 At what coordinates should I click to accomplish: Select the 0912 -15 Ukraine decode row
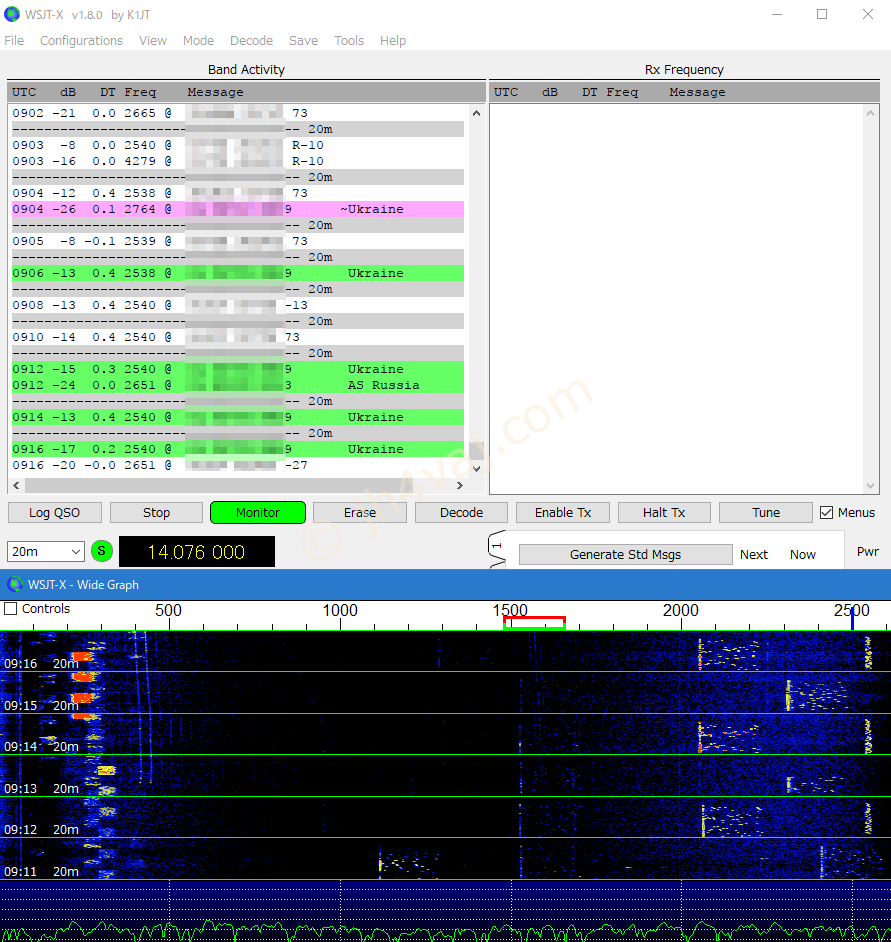238,369
